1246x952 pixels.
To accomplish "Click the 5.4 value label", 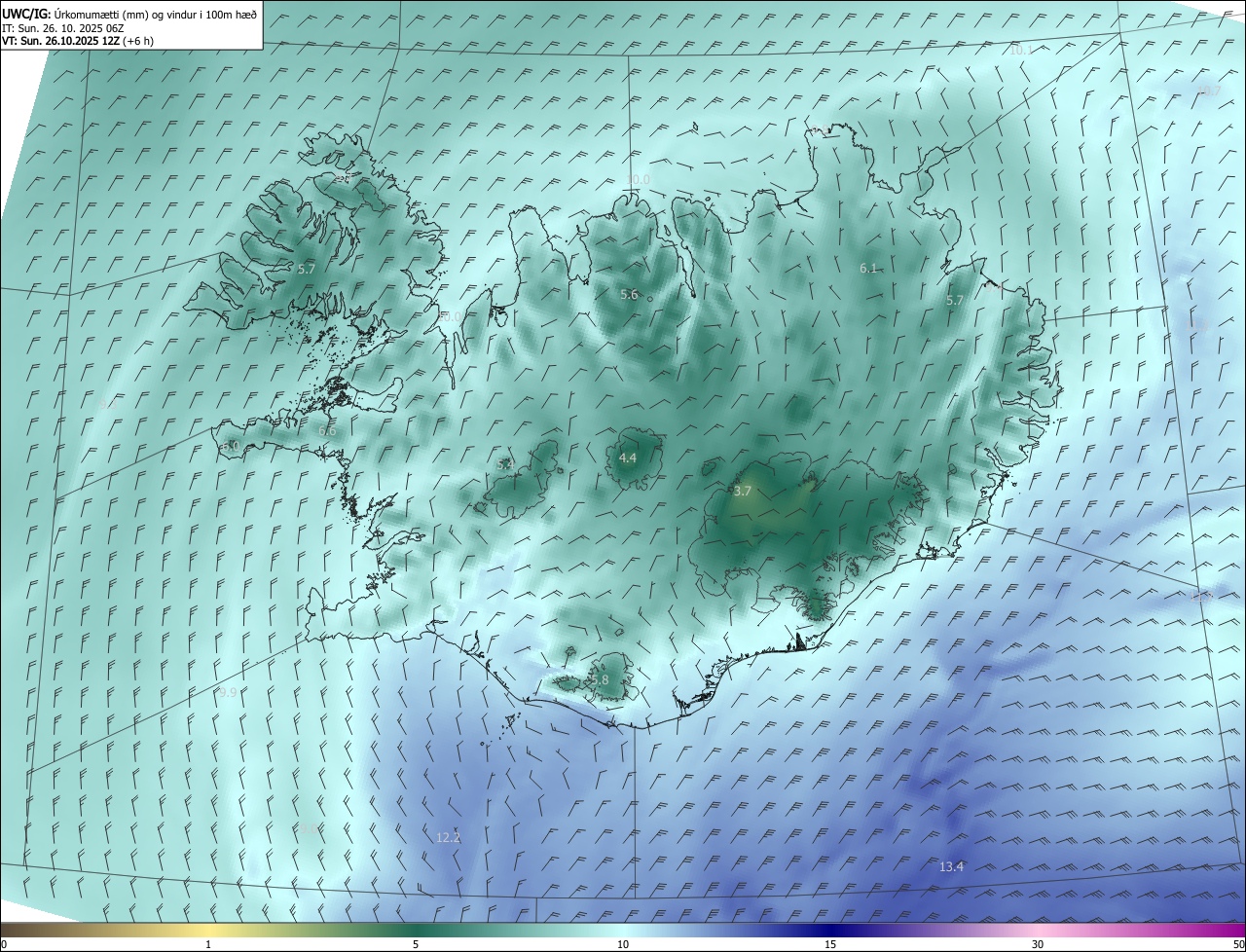I will [505, 465].
